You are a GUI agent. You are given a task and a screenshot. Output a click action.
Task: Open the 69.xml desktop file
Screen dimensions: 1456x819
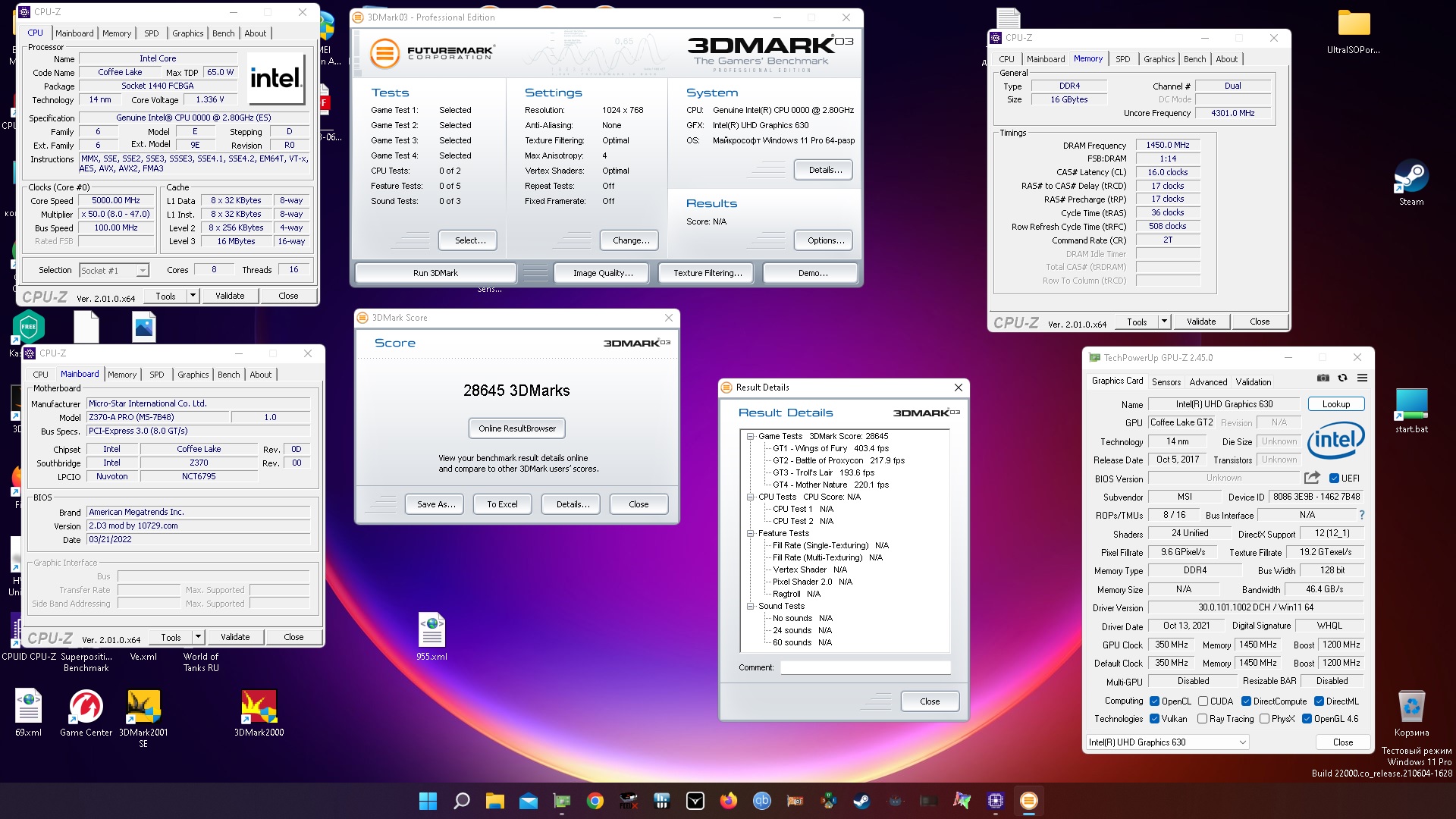point(28,713)
